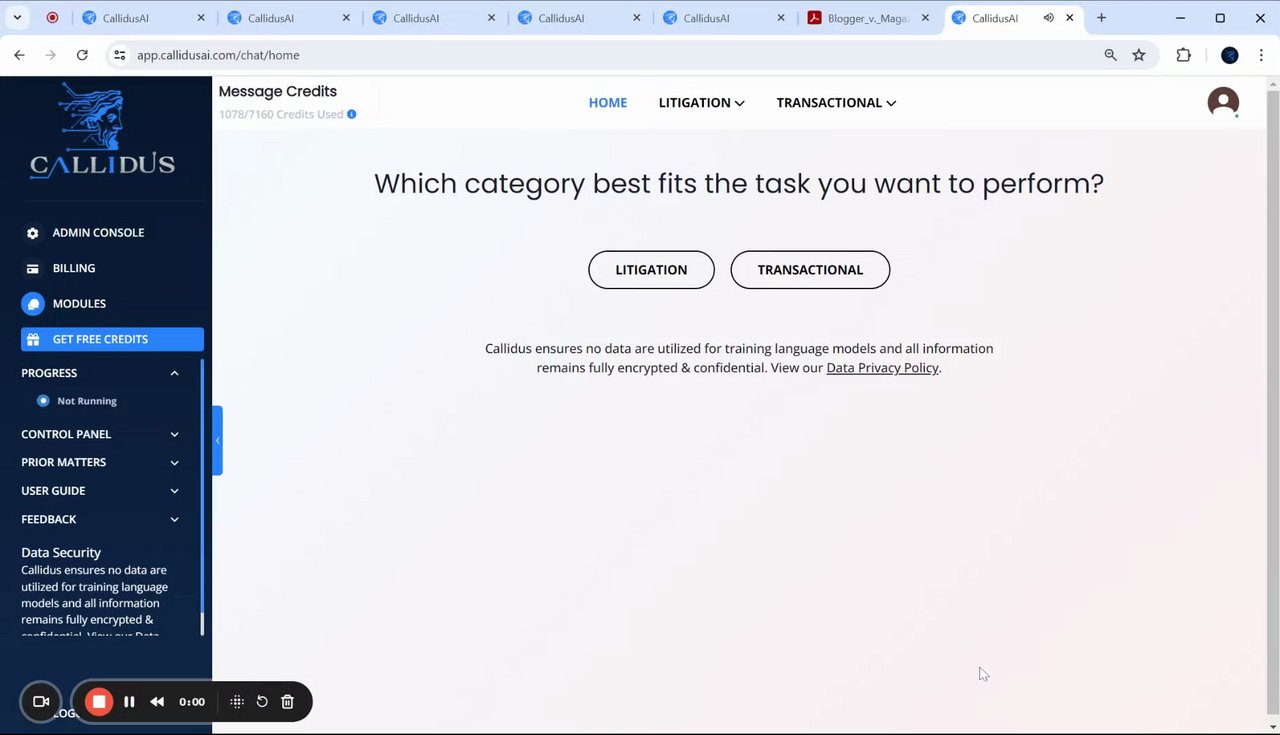Go back in browser
Viewport: 1280px width, 735px height.
tap(19, 55)
